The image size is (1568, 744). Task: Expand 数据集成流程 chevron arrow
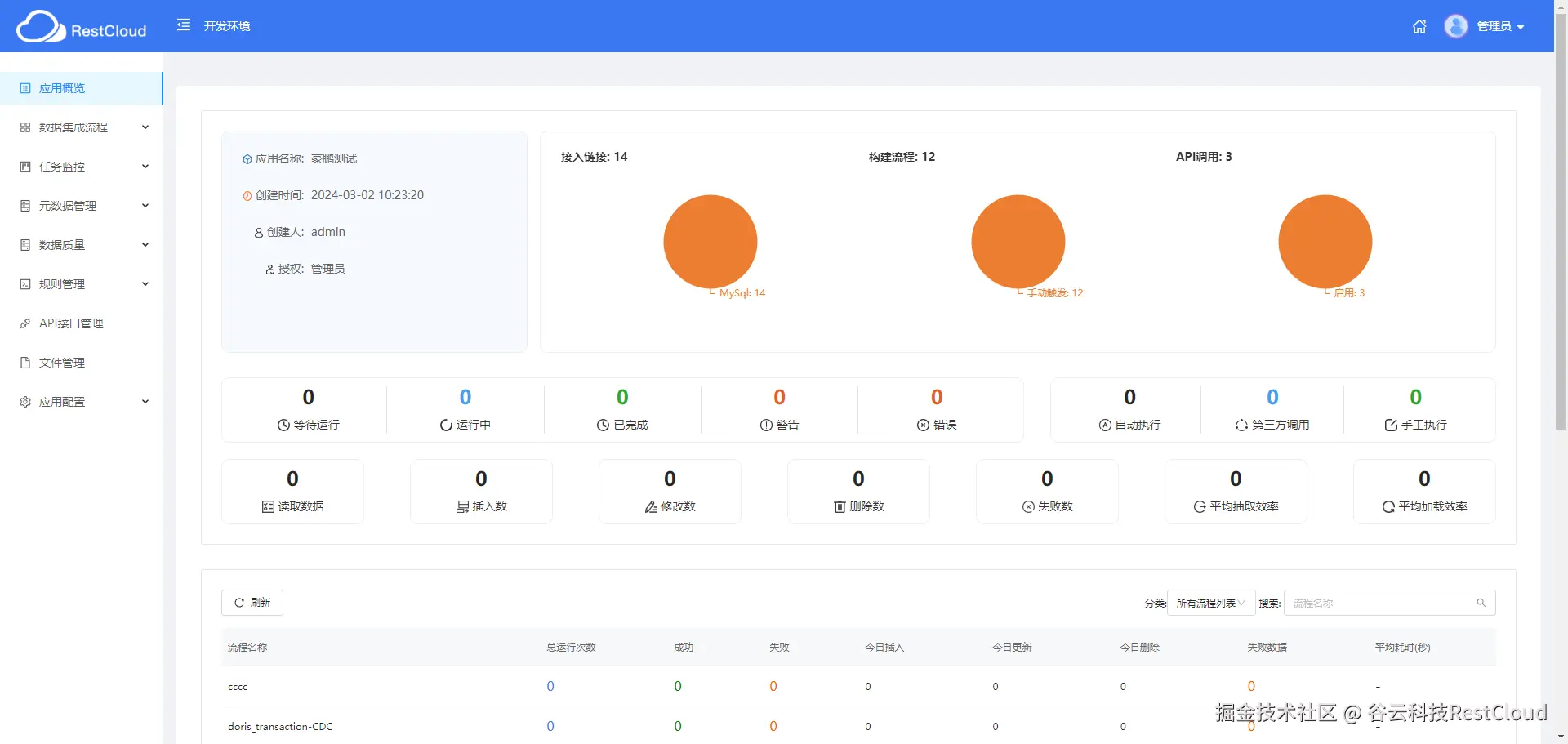(145, 127)
